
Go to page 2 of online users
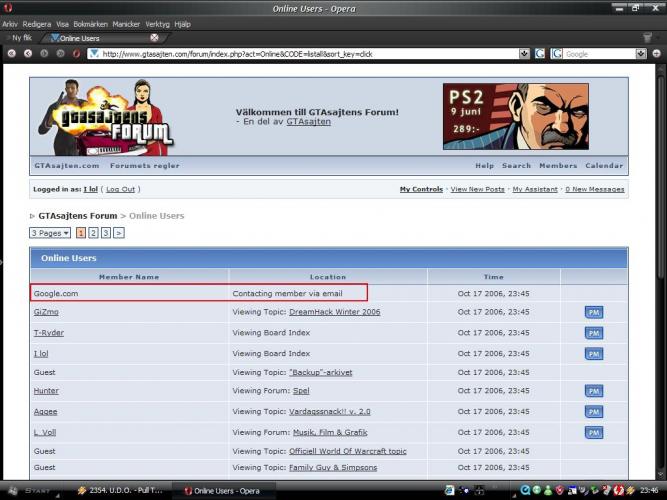tap(93, 233)
